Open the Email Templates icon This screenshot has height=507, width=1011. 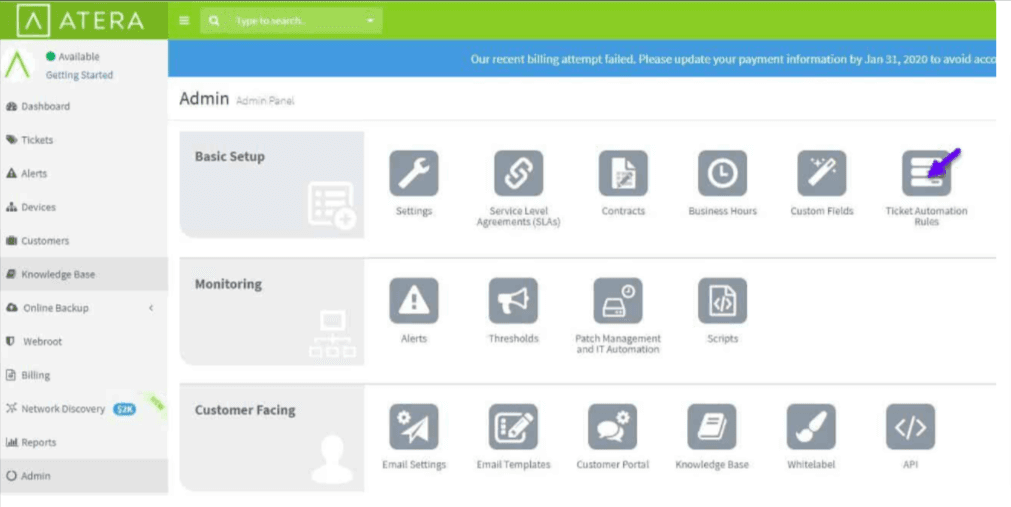coord(513,427)
